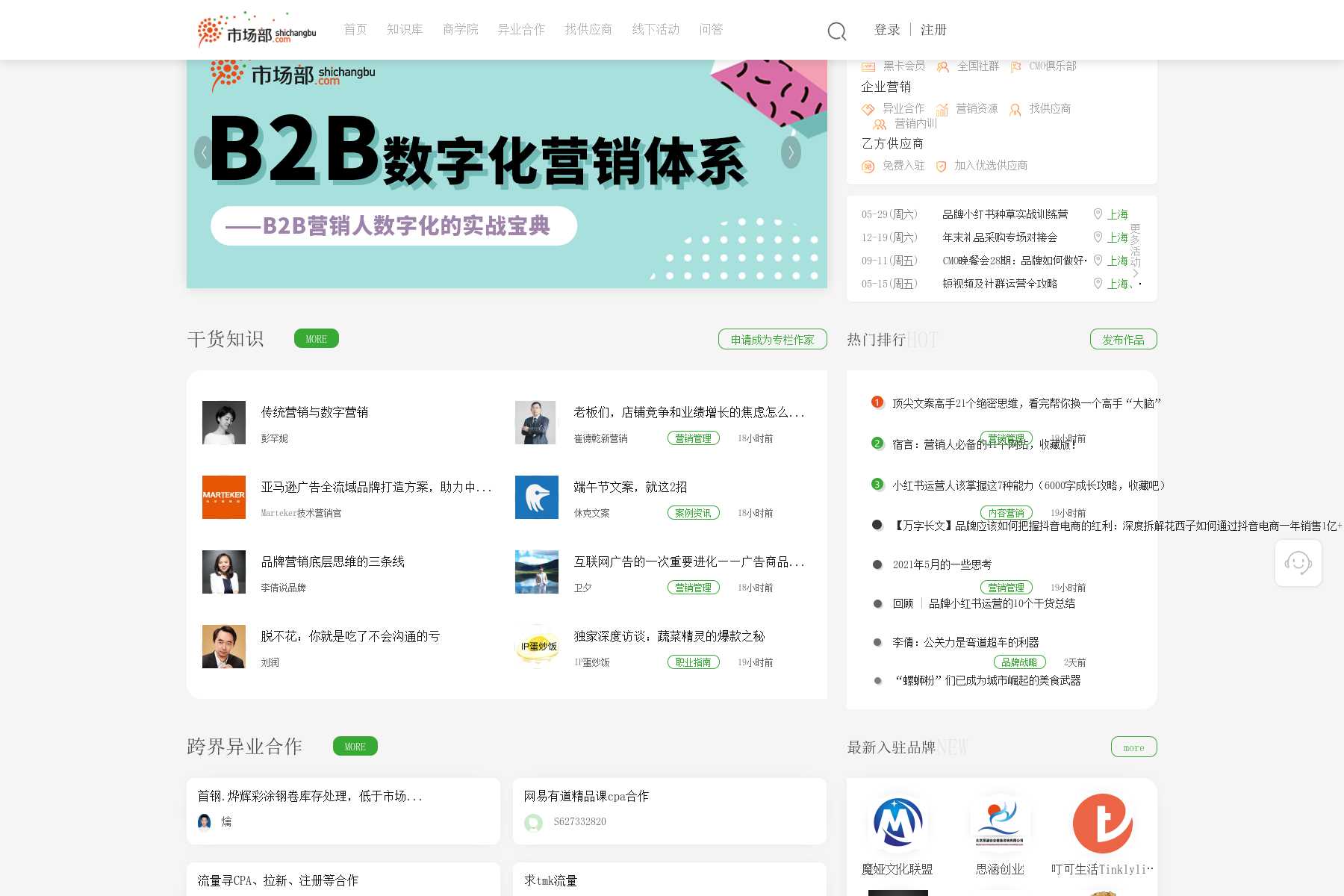Show next banner slide arrow
The width and height of the screenshot is (1344, 896).
click(791, 152)
